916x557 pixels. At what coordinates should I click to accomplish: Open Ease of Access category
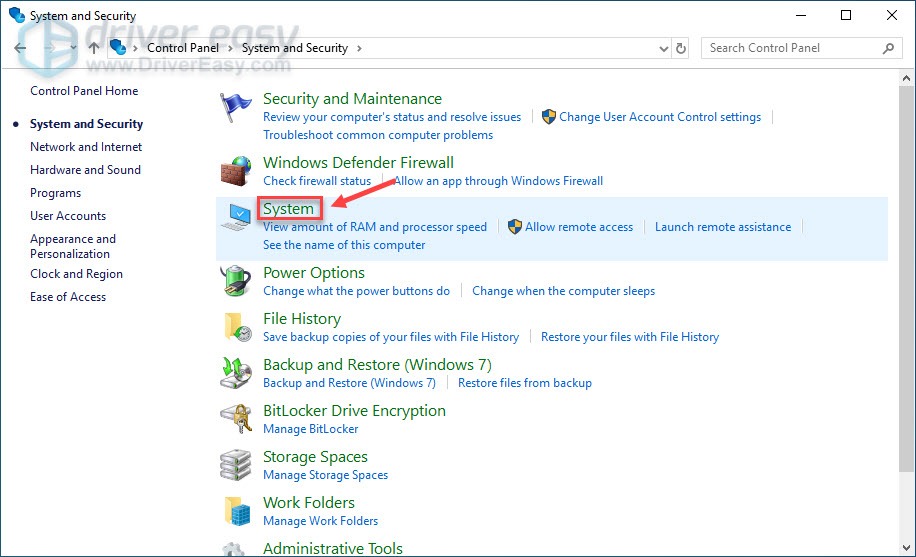click(x=68, y=297)
